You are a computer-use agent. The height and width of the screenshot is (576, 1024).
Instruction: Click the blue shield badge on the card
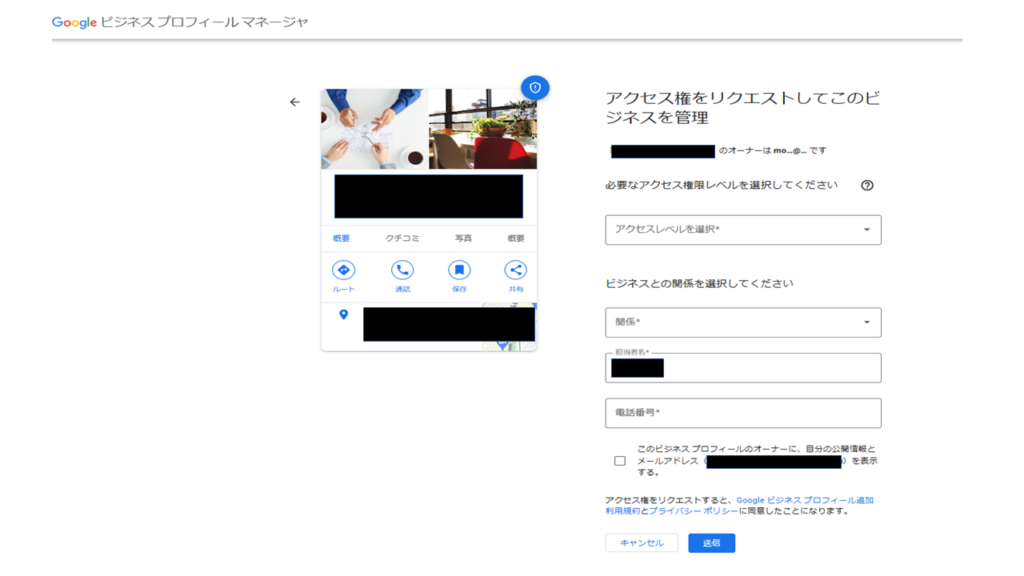click(535, 88)
